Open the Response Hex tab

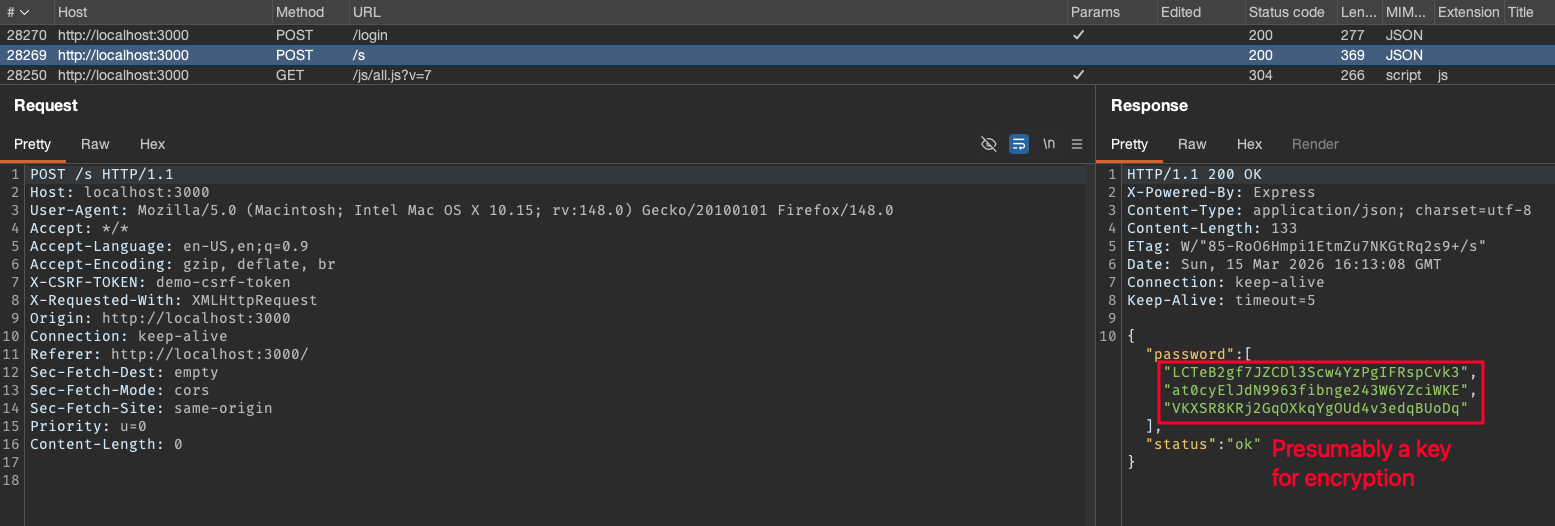click(x=1250, y=144)
